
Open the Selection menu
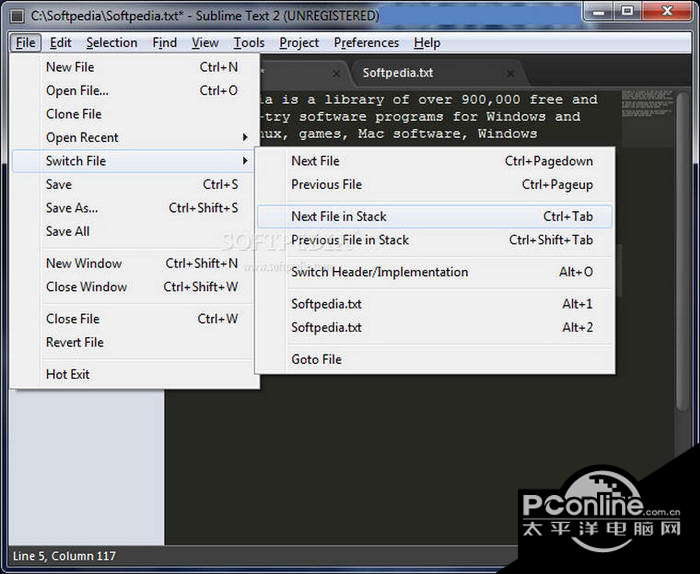tap(112, 43)
